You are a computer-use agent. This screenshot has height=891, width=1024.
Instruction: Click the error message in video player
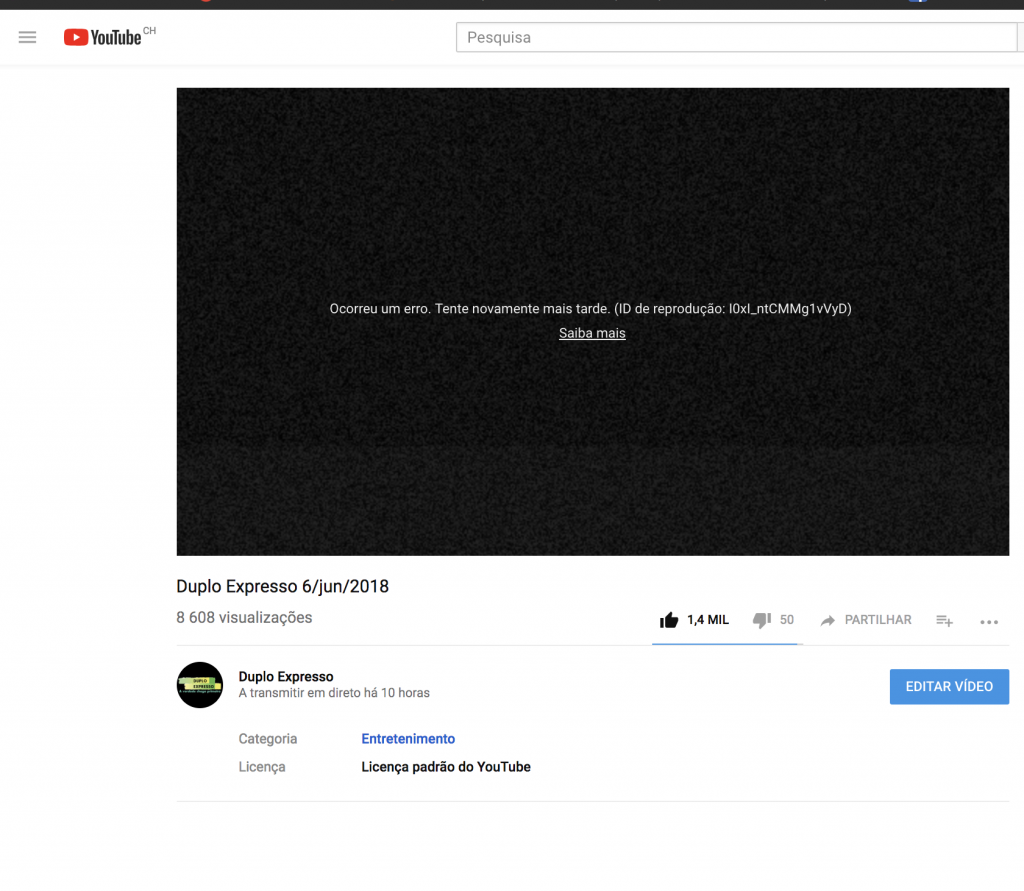[x=590, y=309]
